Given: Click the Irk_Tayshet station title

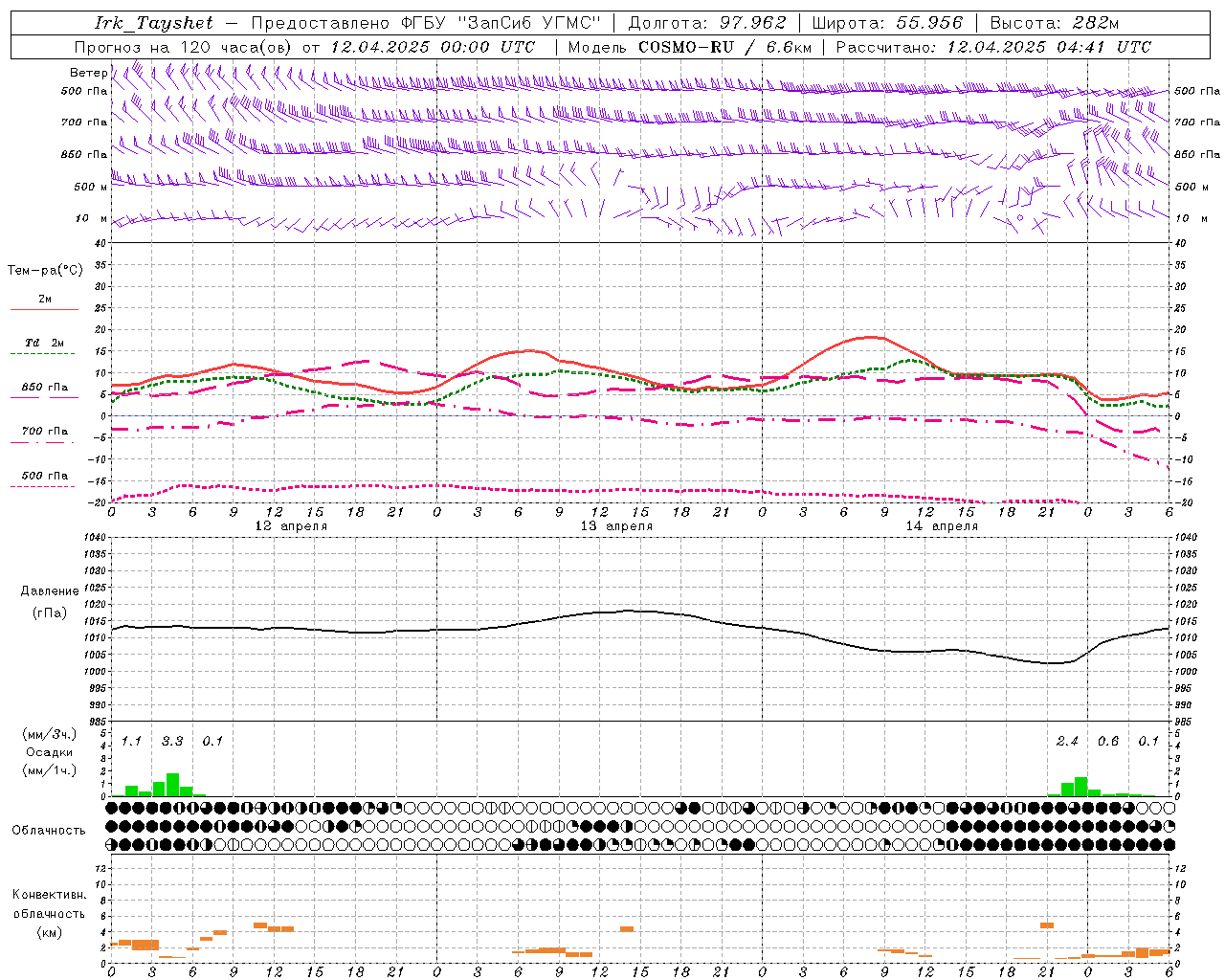Looking at the screenshot, I should coord(154,23).
